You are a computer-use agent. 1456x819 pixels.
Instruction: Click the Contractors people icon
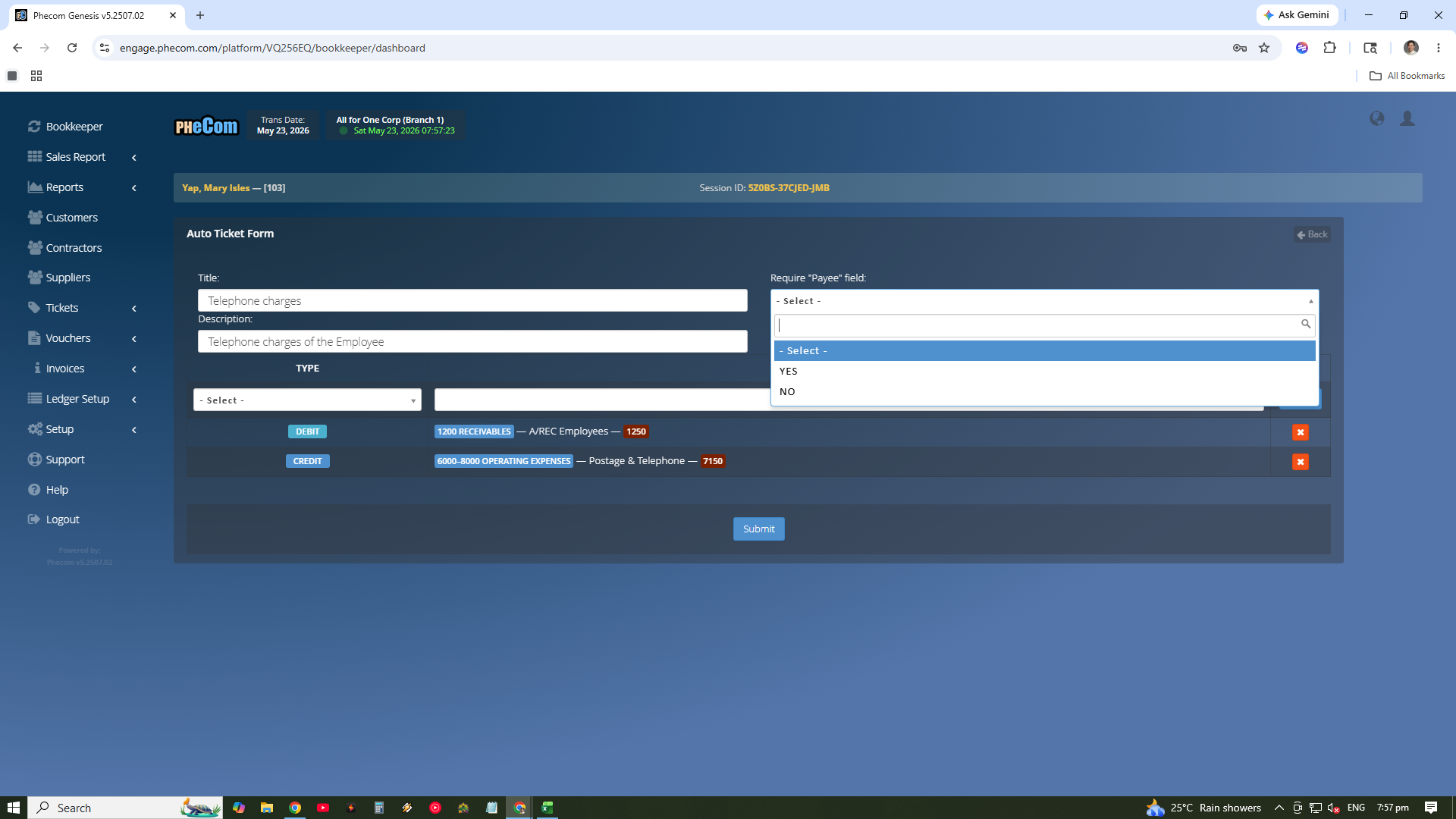click(35, 247)
